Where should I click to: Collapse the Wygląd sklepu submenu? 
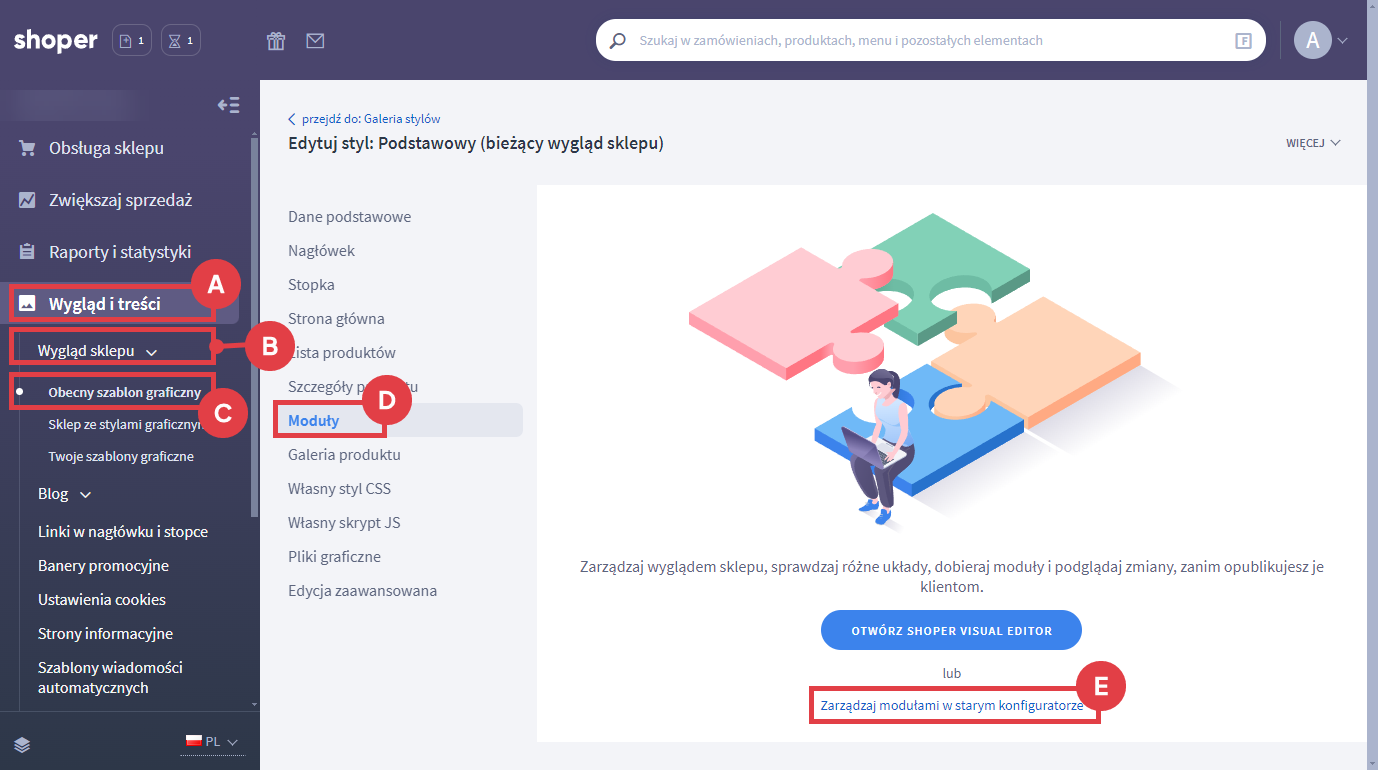click(x=98, y=351)
